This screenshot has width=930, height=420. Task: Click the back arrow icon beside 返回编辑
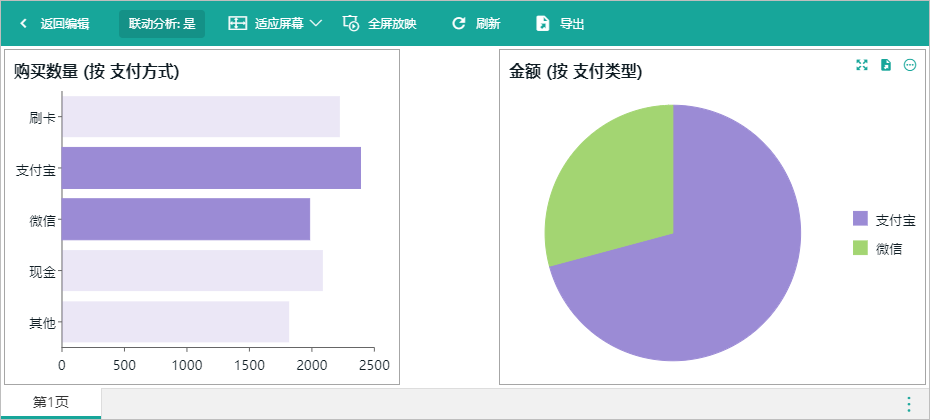pyautogui.click(x=23, y=24)
